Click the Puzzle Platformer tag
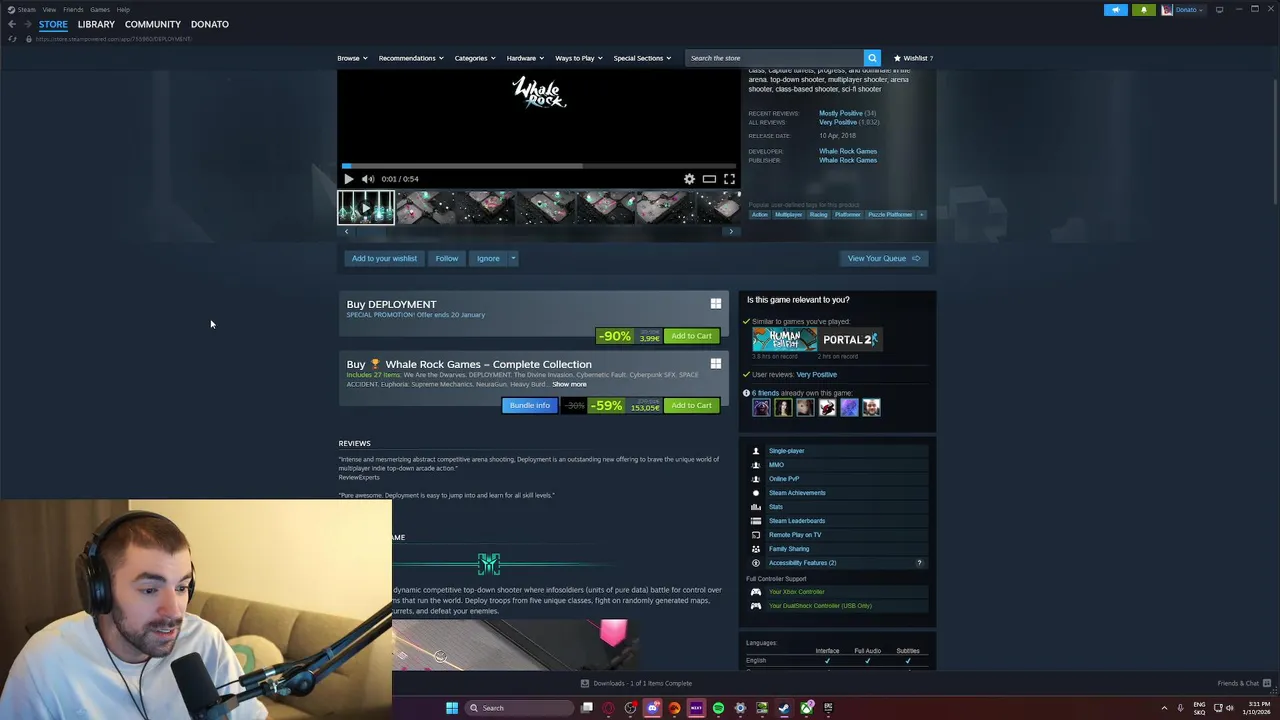1280x720 pixels. 890,215
